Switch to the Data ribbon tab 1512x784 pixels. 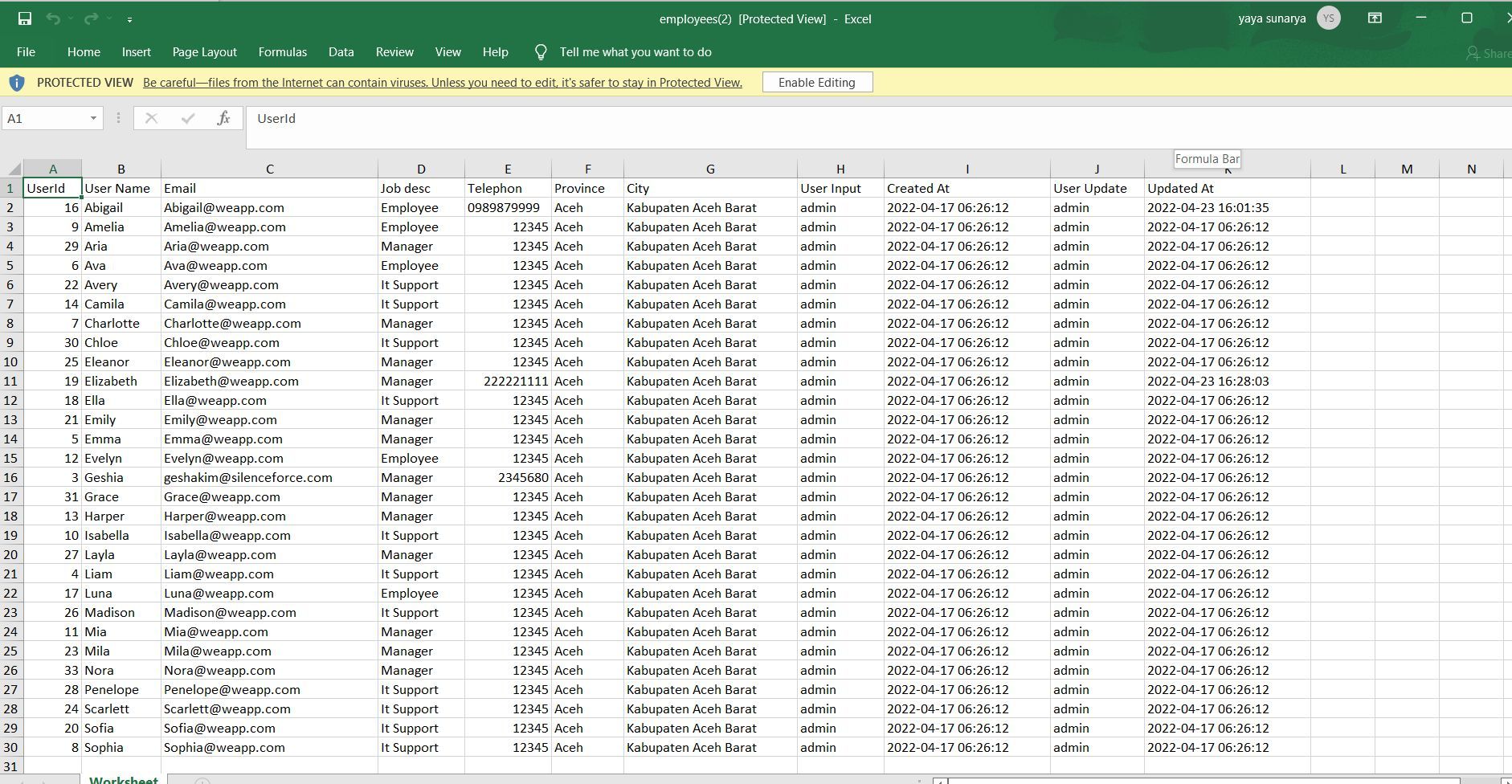[x=341, y=52]
